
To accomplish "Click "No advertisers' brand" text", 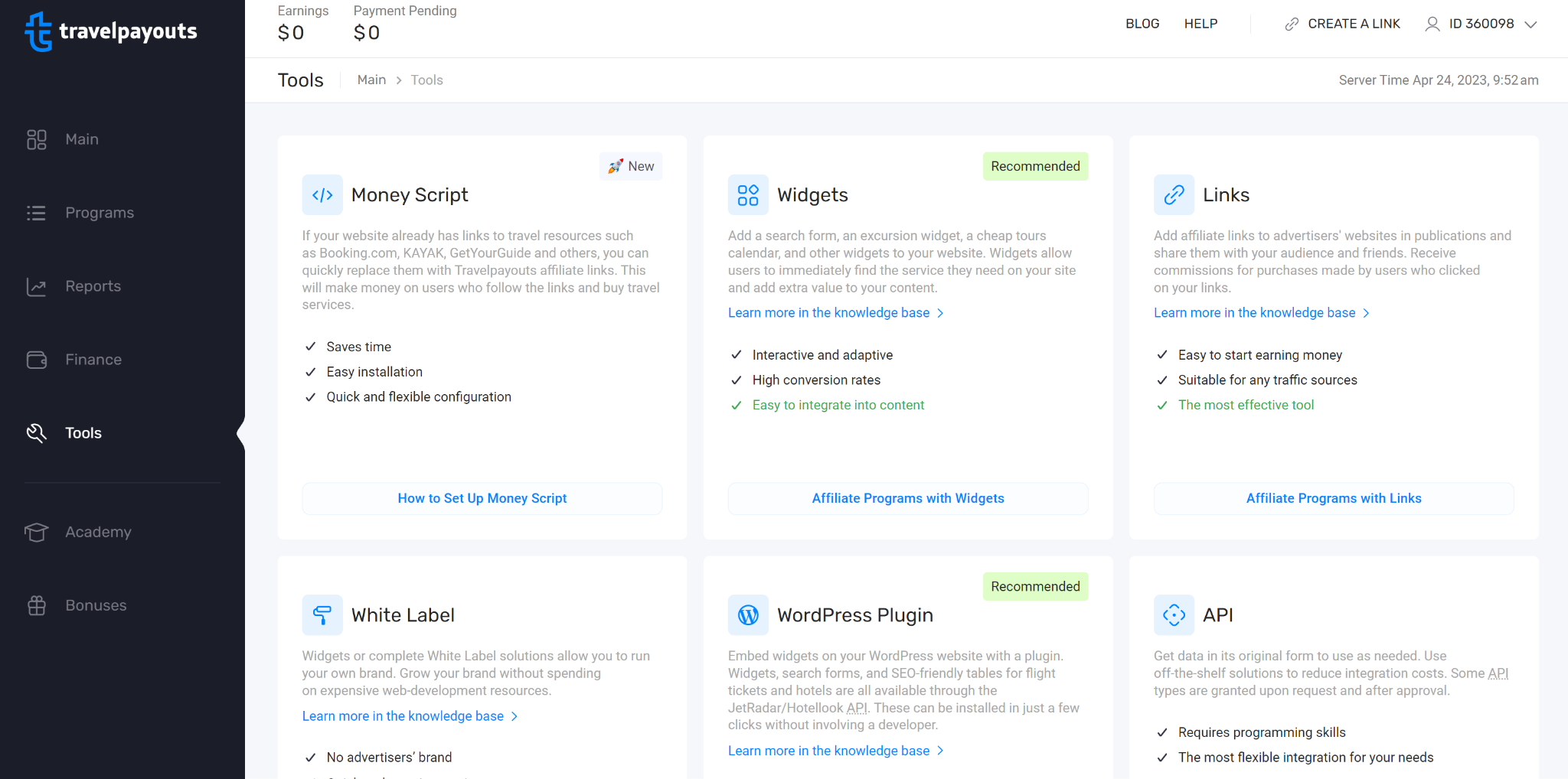I will coord(389,758).
